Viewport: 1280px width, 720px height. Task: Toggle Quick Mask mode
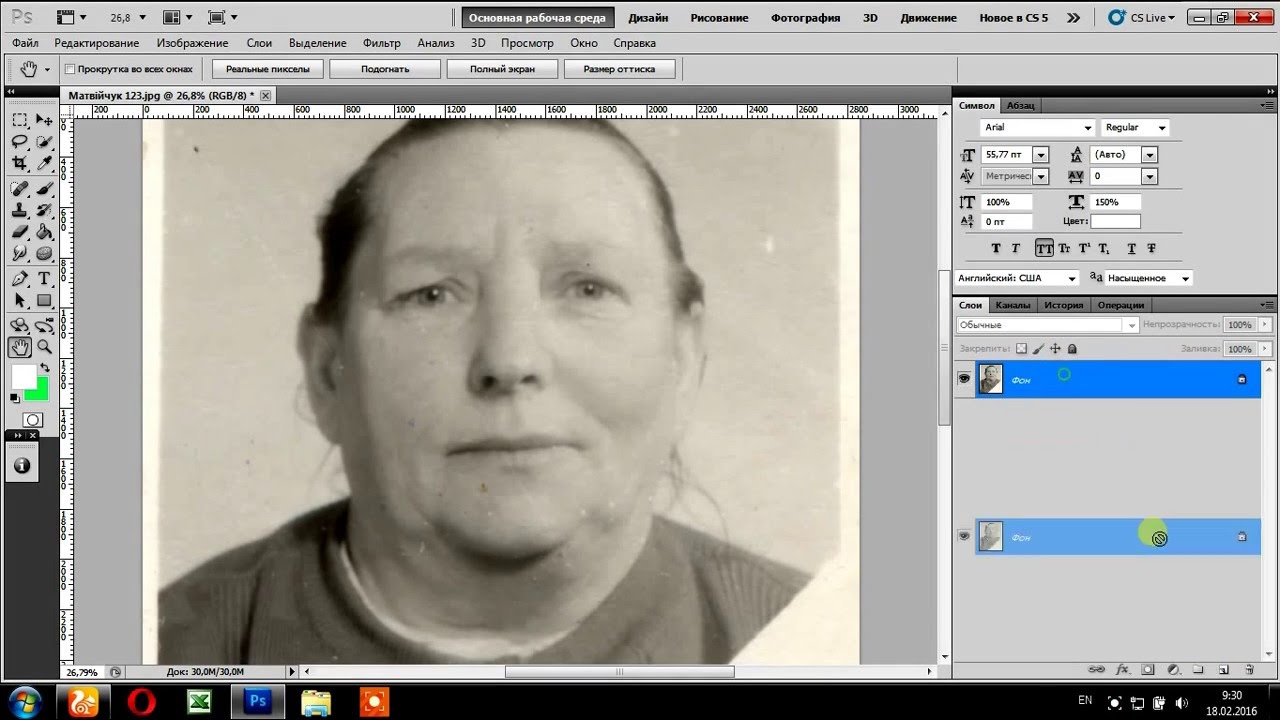click(33, 420)
